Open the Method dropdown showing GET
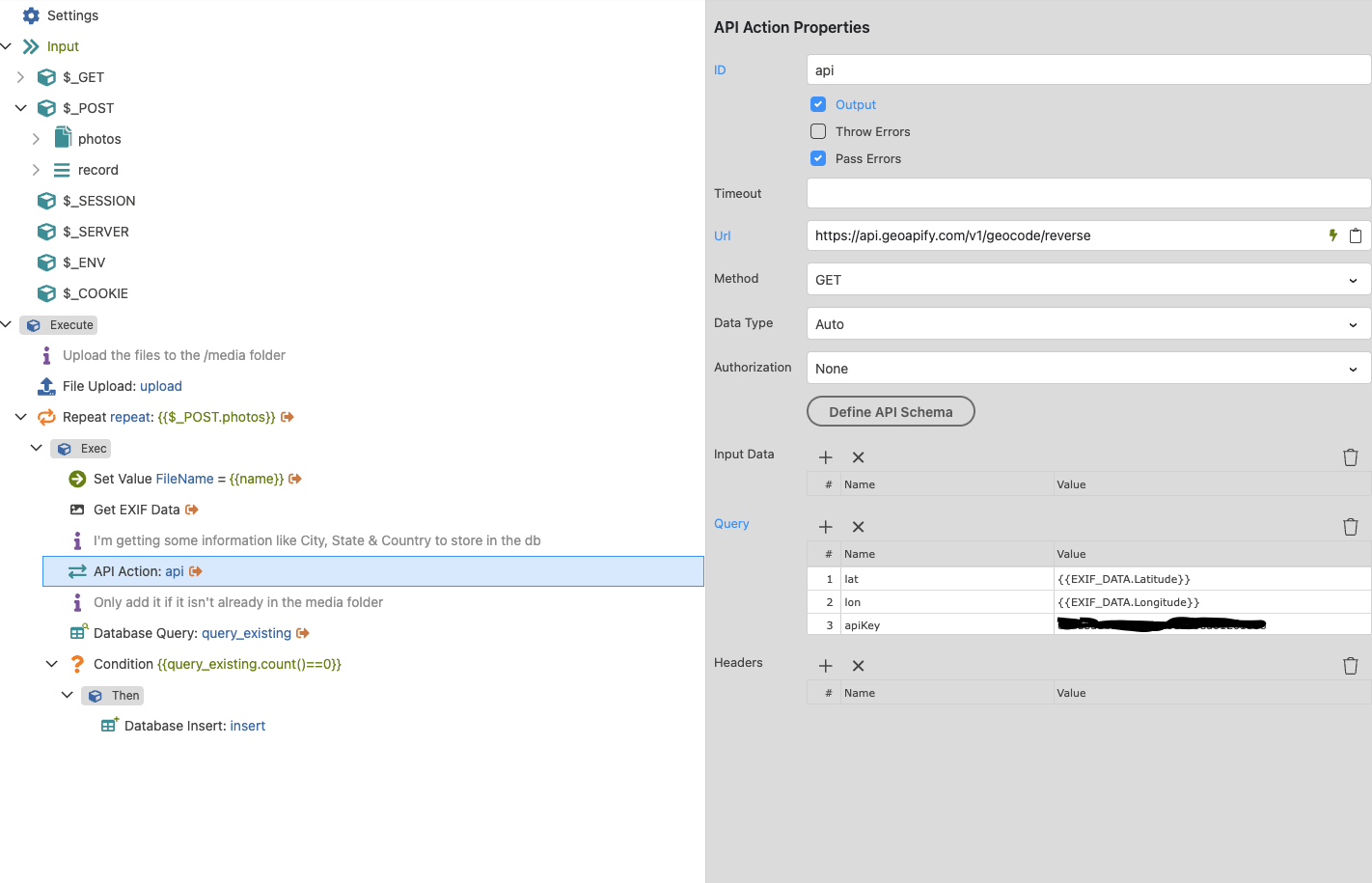The width and height of the screenshot is (1372, 883). (x=1088, y=280)
